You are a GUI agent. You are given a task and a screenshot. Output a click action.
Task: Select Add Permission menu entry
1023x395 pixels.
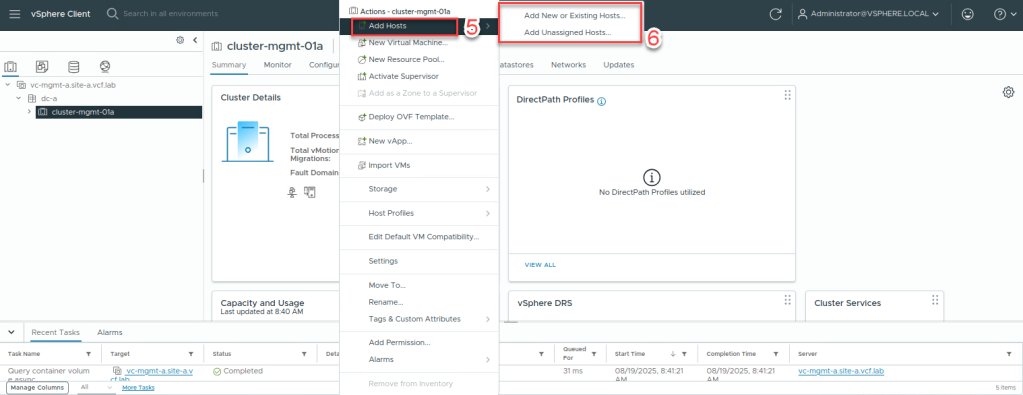click(399, 342)
